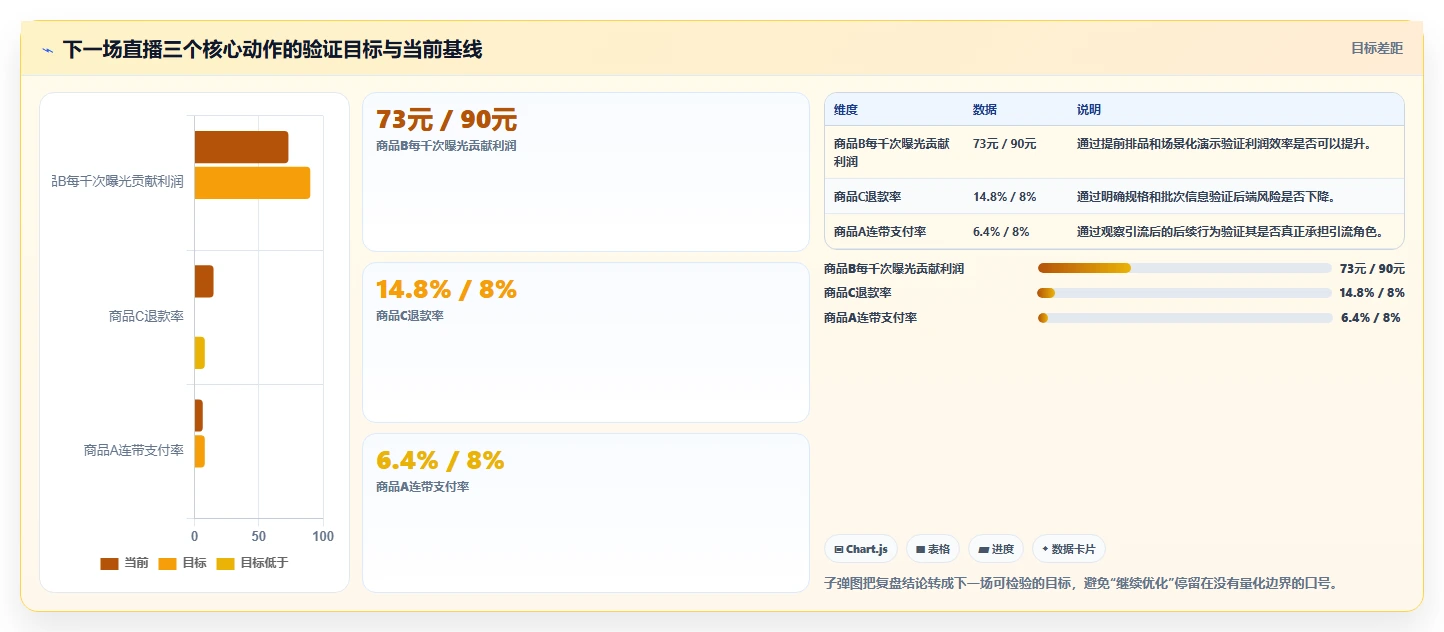Open the 6.4% / 8% data card
Image resolution: width=1444 pixels, height=632 pixels.
(585, 513)
